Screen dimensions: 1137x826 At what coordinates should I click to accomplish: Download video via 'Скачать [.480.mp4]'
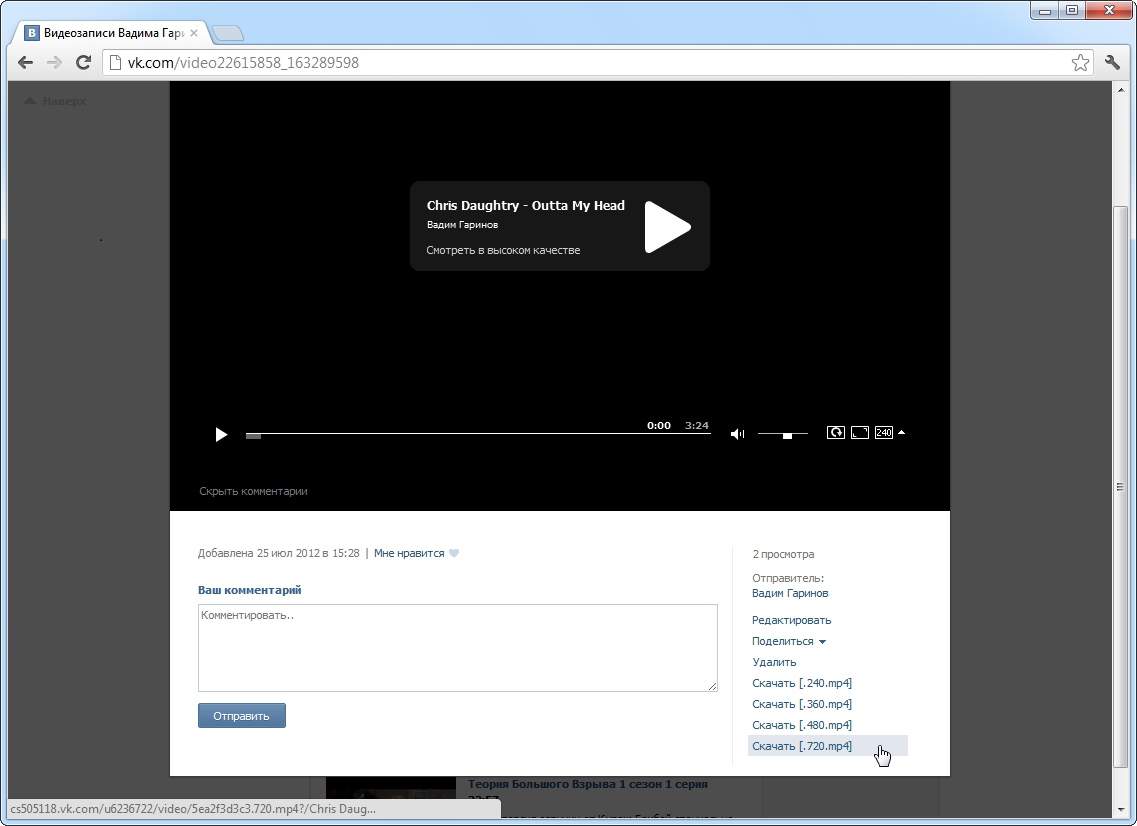tap(801, 725)
